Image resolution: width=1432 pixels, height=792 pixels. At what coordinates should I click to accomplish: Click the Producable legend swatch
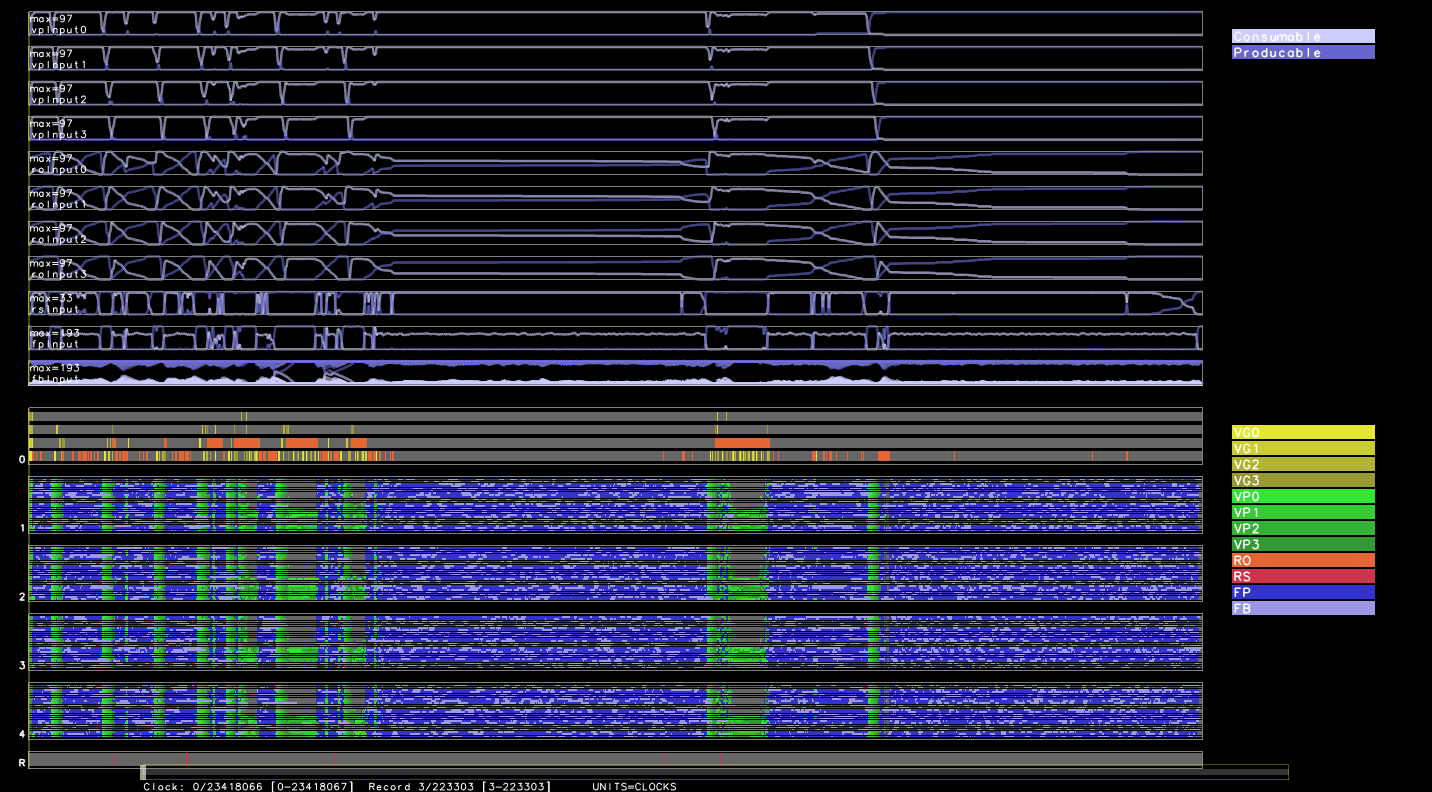1302,52
